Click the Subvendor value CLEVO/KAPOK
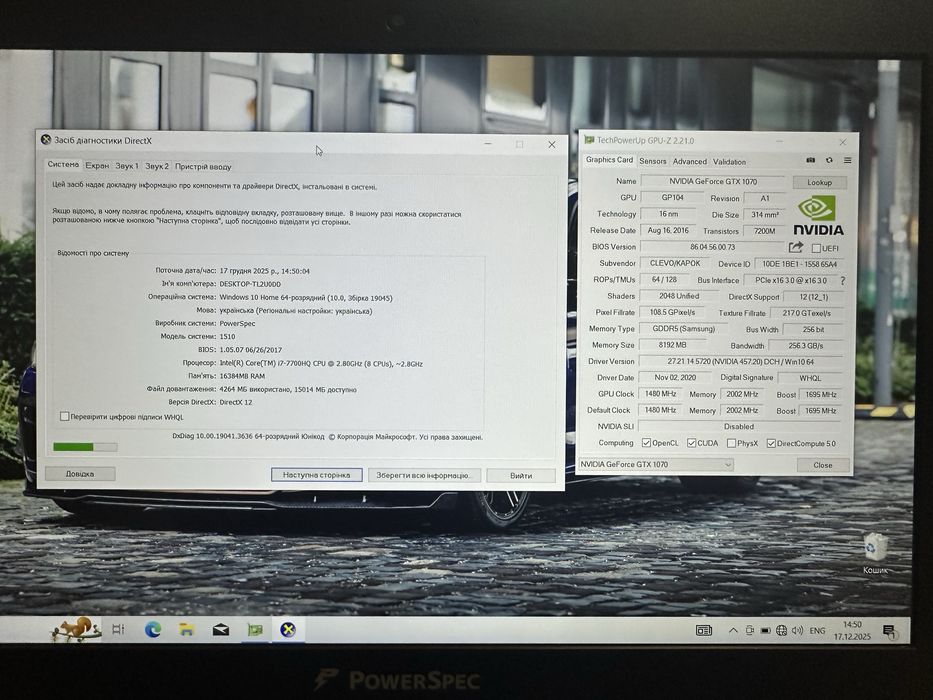The image size is (933, 700). coord(675,263)
